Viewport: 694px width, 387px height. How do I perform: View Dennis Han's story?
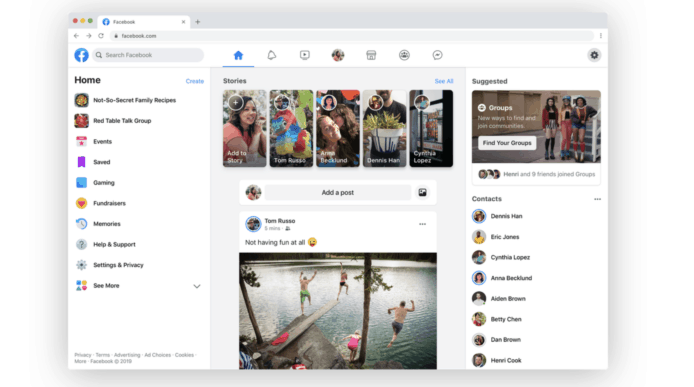click(384, 128)
